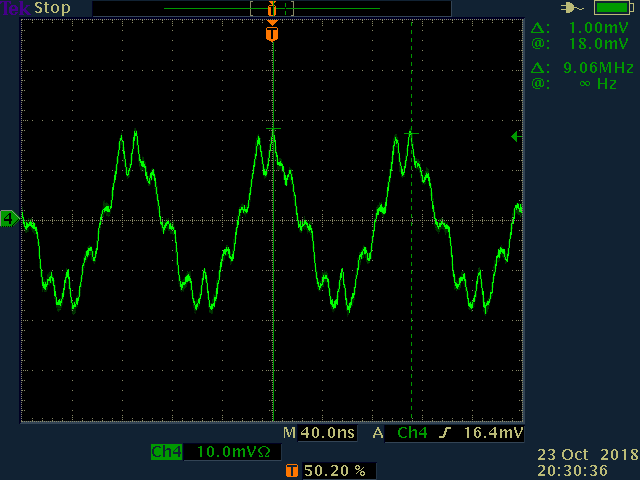The image size is (640, 480).
Task: Click the date and time 23 Oct 2018 display
Action: pyautogui.click(x=588, y=462)
